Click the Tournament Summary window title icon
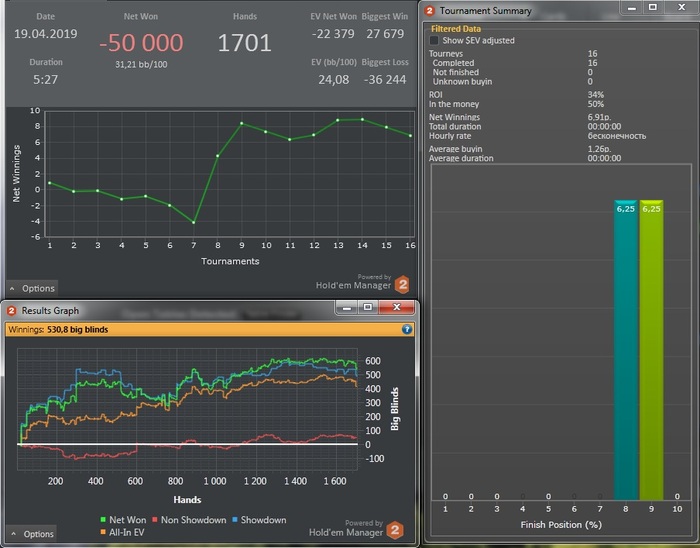The height and width of the screenshot is (548, 700). click(x=429, y=11)
